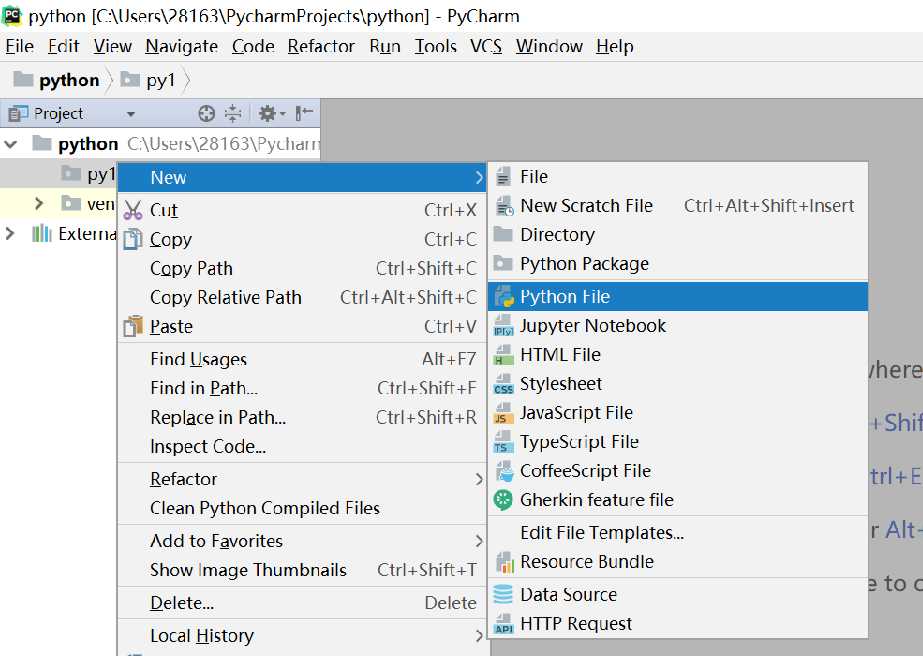Click the Paste clipboard icon
This screenshot has width=923, height=656.
133,326
